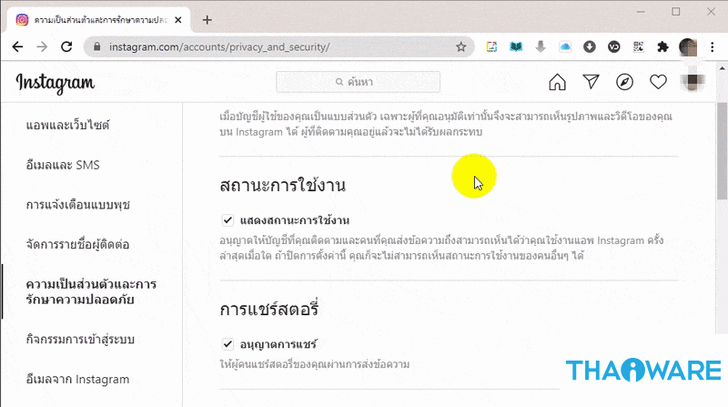The height and width of the screenshot is (407, 728).
Task: Click the สถานะการใช้งาน heading
Action: pyautogui.click(x=282, y=185)
